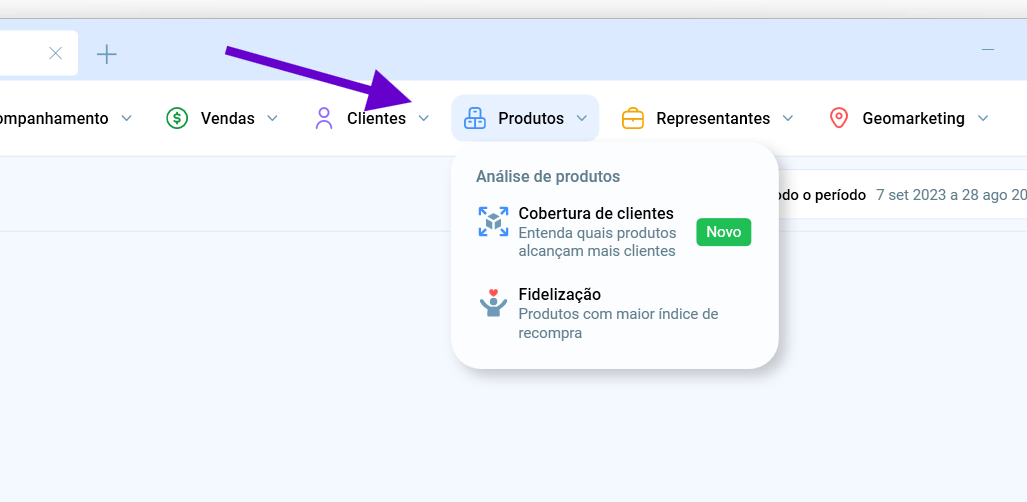Open Cobertura de clientes analysis

pos(614,232)
